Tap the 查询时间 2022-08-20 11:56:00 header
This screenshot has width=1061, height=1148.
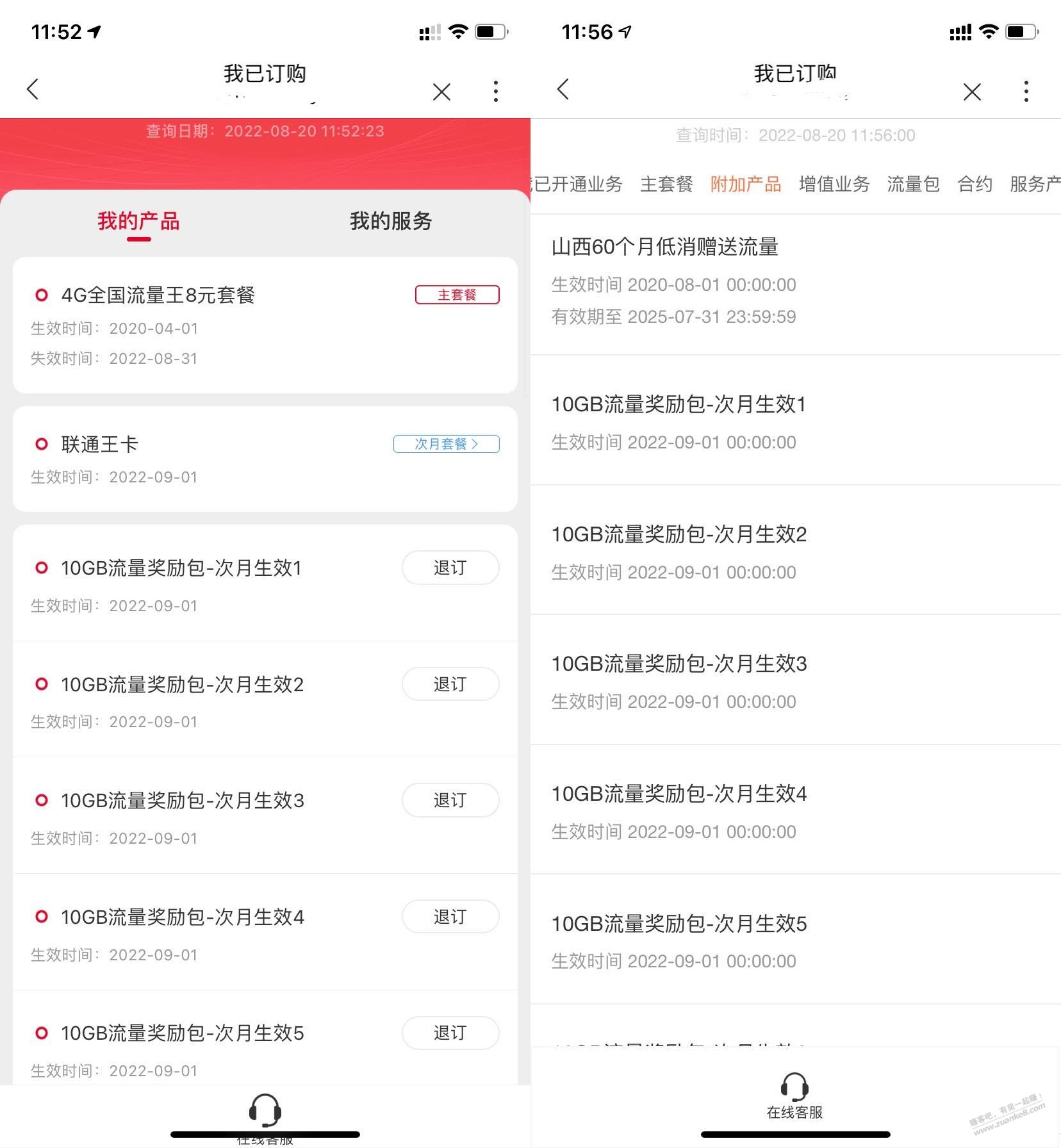coord(796,135)
